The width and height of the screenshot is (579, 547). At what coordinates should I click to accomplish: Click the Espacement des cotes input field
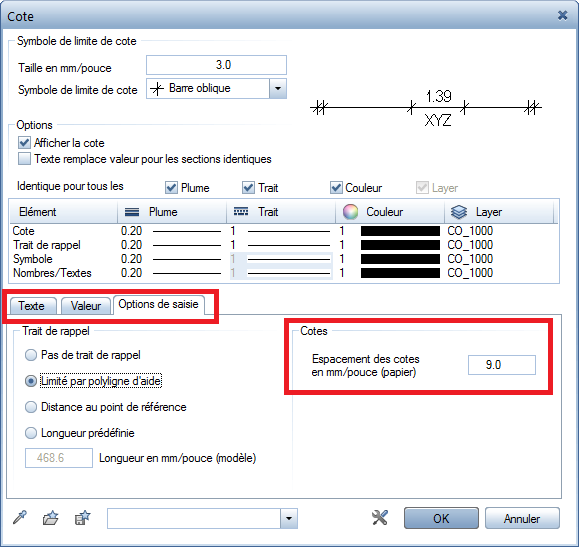coord(501,365)
